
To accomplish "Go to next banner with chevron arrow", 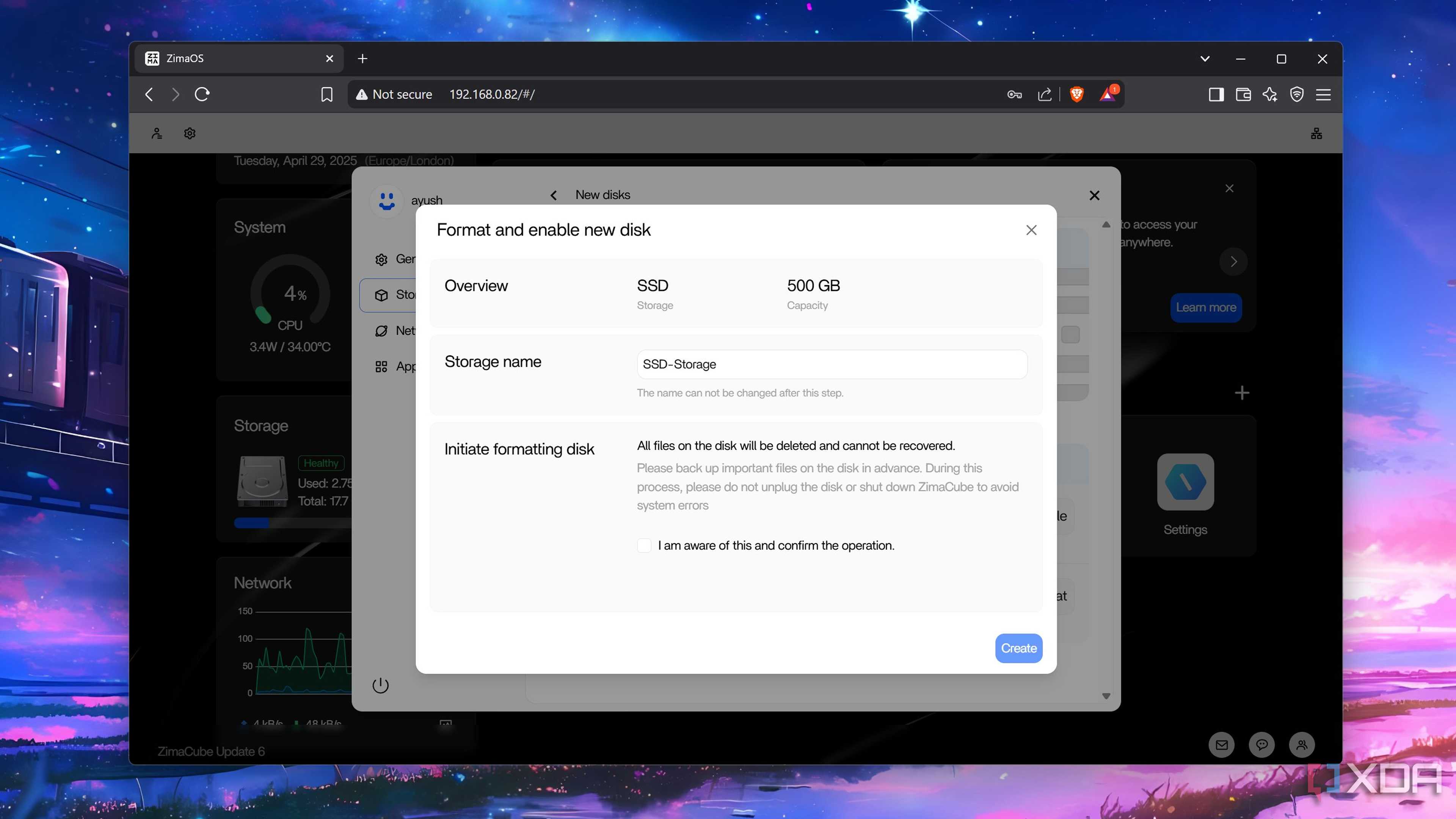I will (1233, 262).
